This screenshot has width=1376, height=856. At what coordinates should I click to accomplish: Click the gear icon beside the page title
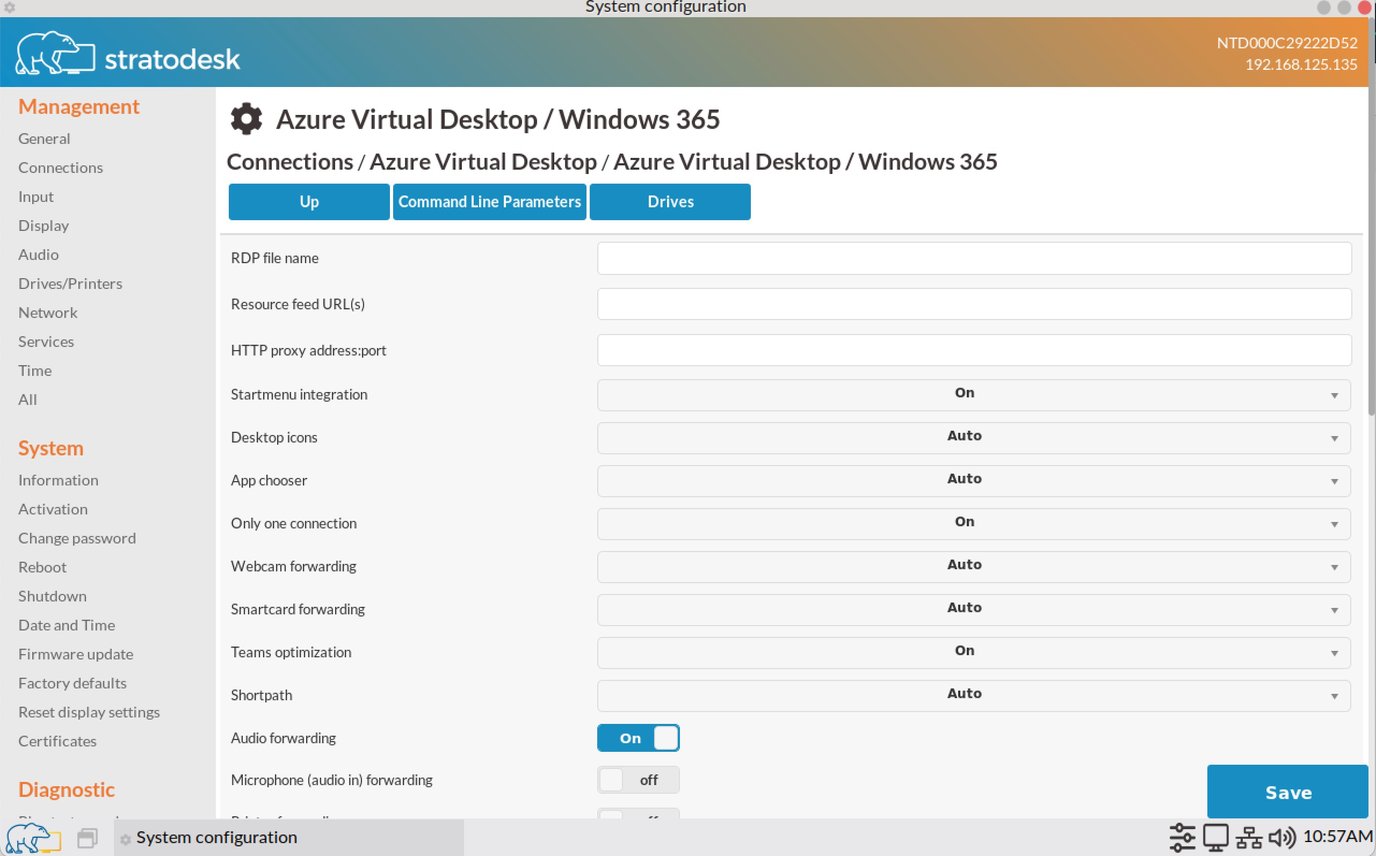click(x=246, y=118)
